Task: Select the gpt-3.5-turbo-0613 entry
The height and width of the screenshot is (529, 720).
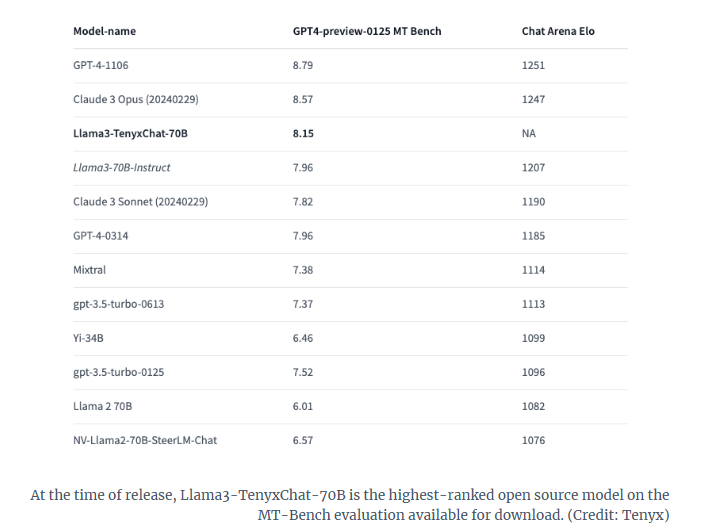Action: (x=118, y=304)
